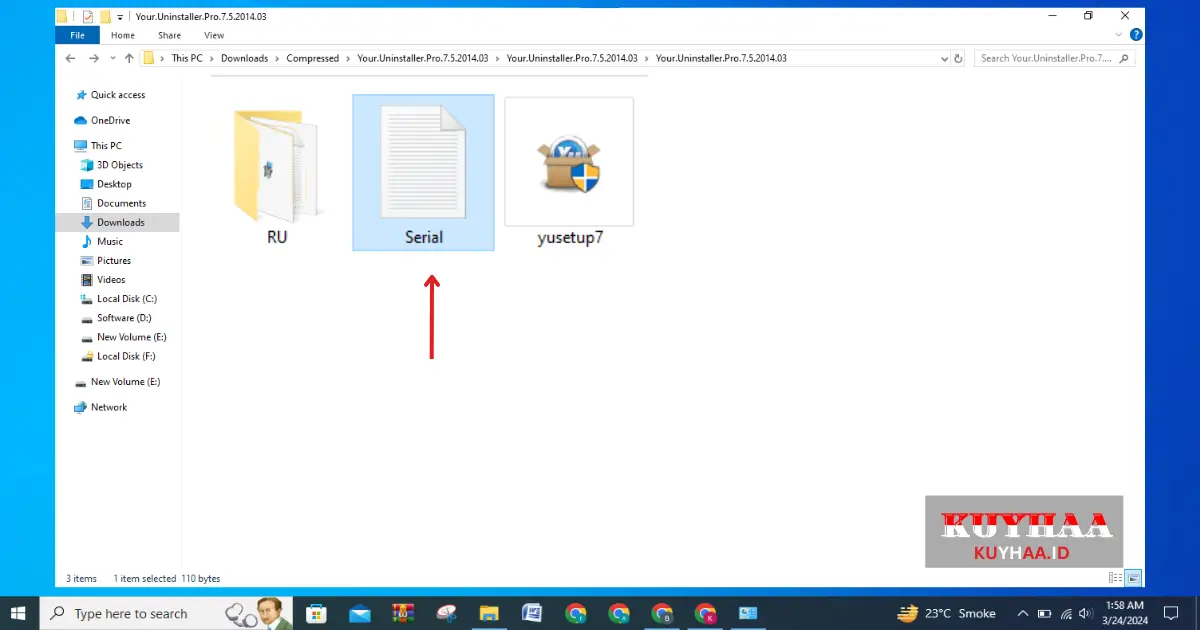Viewport: 1200px width, 630px height.
Task: Switch to details view layout
Action: (x=1115, y=578)
